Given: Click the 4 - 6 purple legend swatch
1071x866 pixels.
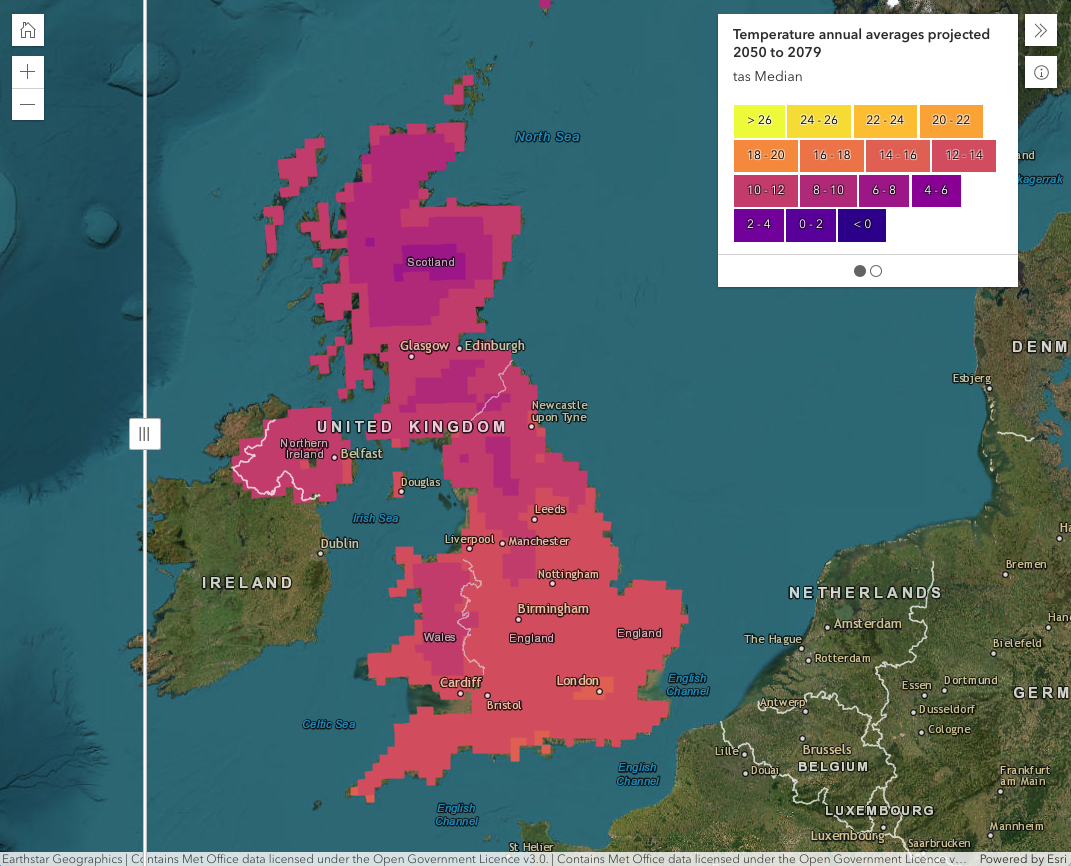Looking at the screenshot, I should (x=936, y=190).
